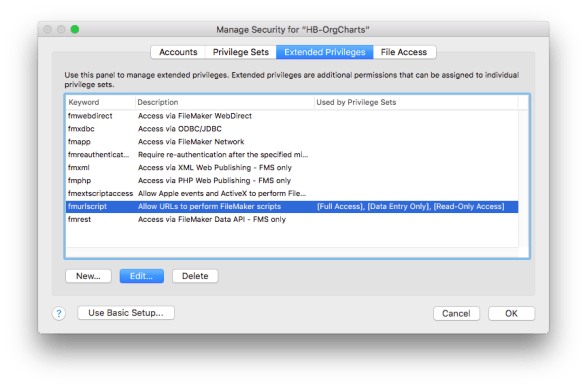Sort by the Keyword column header

[100, 102]
